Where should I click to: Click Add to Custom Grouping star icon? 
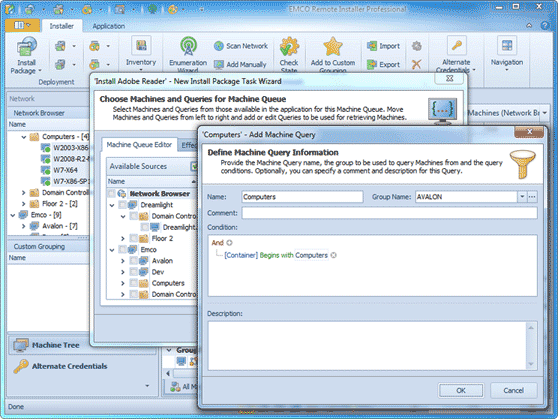(333, 46)
